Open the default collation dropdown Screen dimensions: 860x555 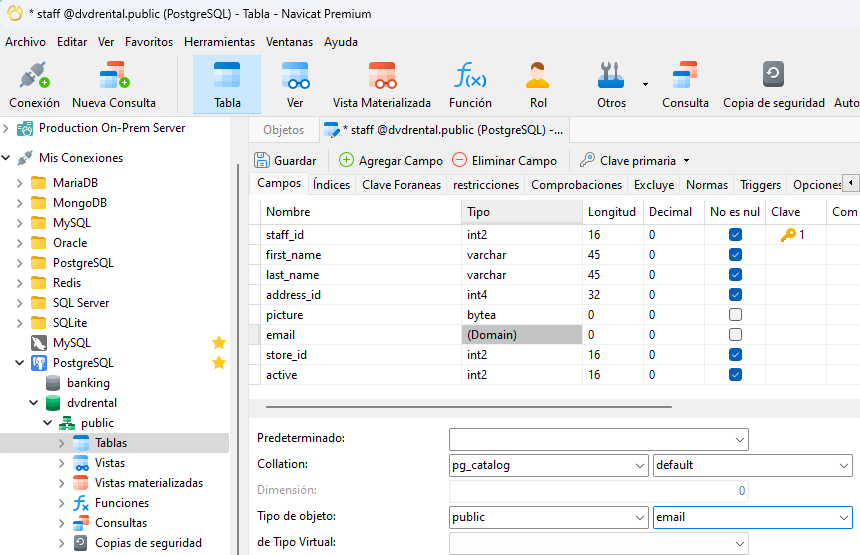(x=844, y=466)
